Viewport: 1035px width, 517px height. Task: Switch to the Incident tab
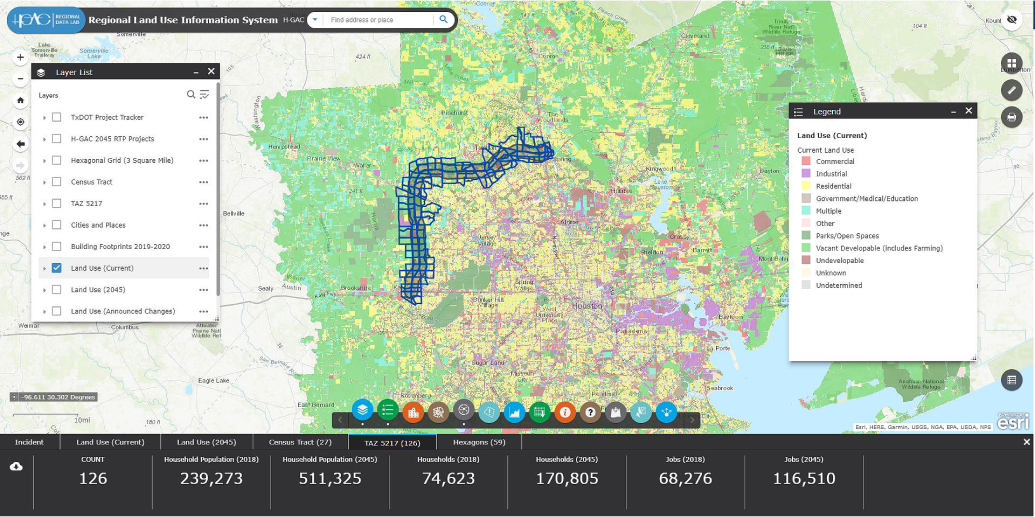[30, 442]
